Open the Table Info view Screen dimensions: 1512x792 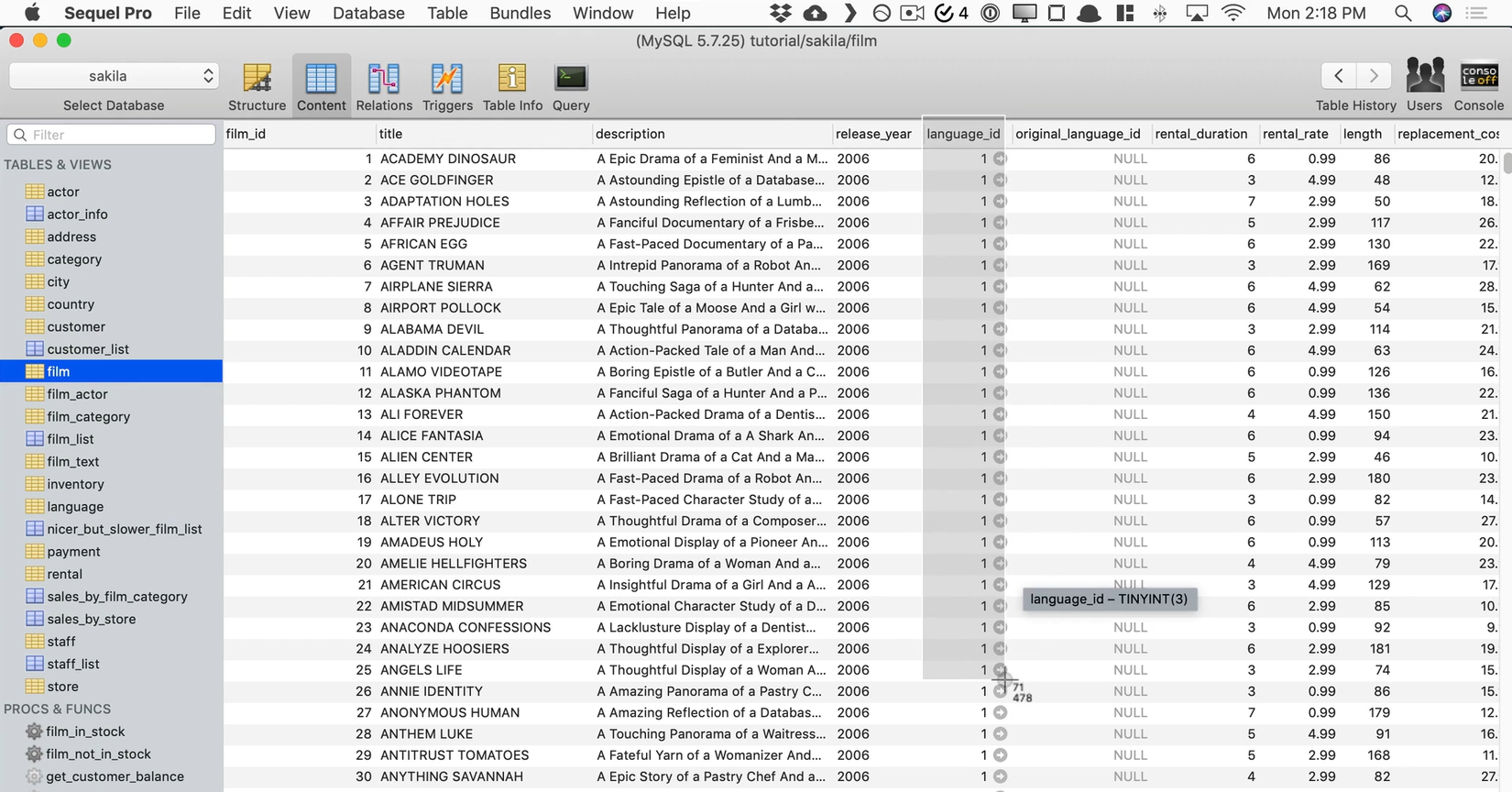(x=512, y=87)
